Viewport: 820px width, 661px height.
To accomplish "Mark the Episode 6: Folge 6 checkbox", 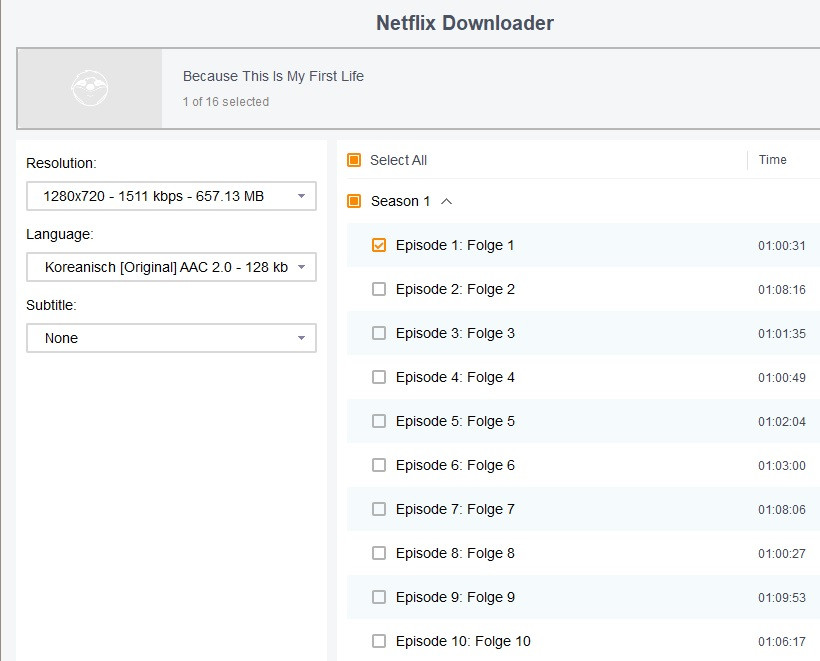I will click(x=379, y=465).
